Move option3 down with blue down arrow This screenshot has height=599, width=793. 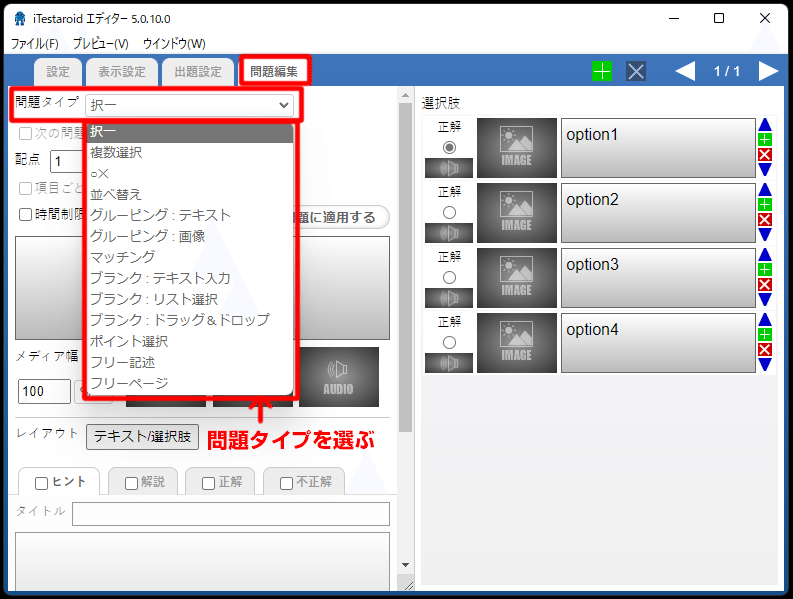[765, 298]
